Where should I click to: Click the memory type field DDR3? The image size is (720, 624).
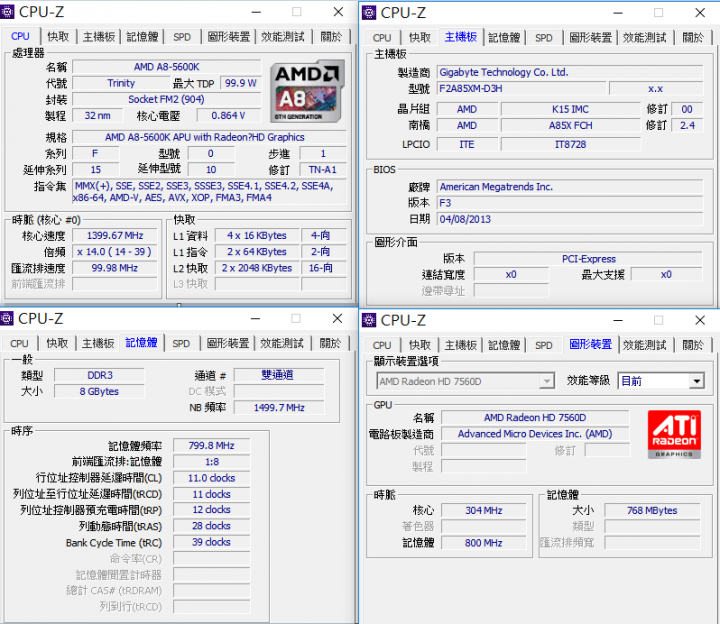100,376
